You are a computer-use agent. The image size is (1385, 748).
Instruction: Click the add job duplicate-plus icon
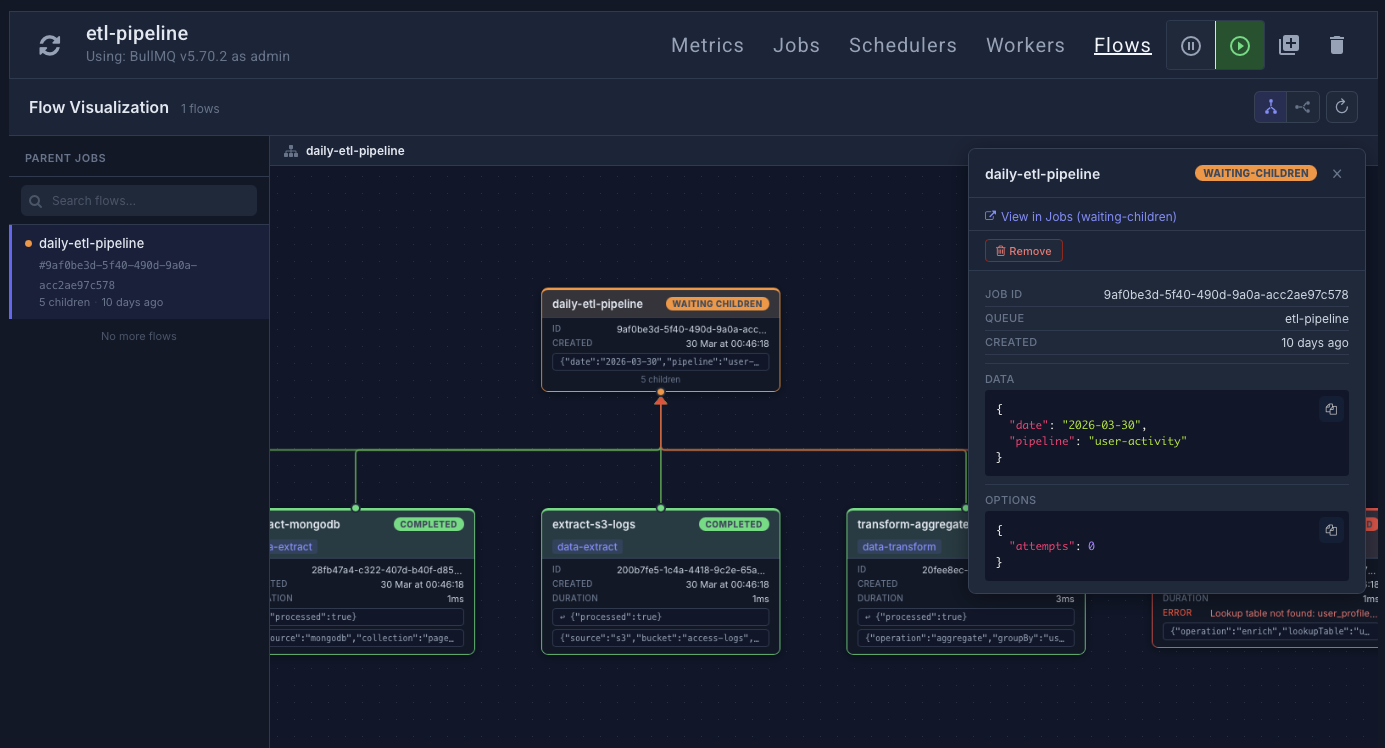(1289, 45)
